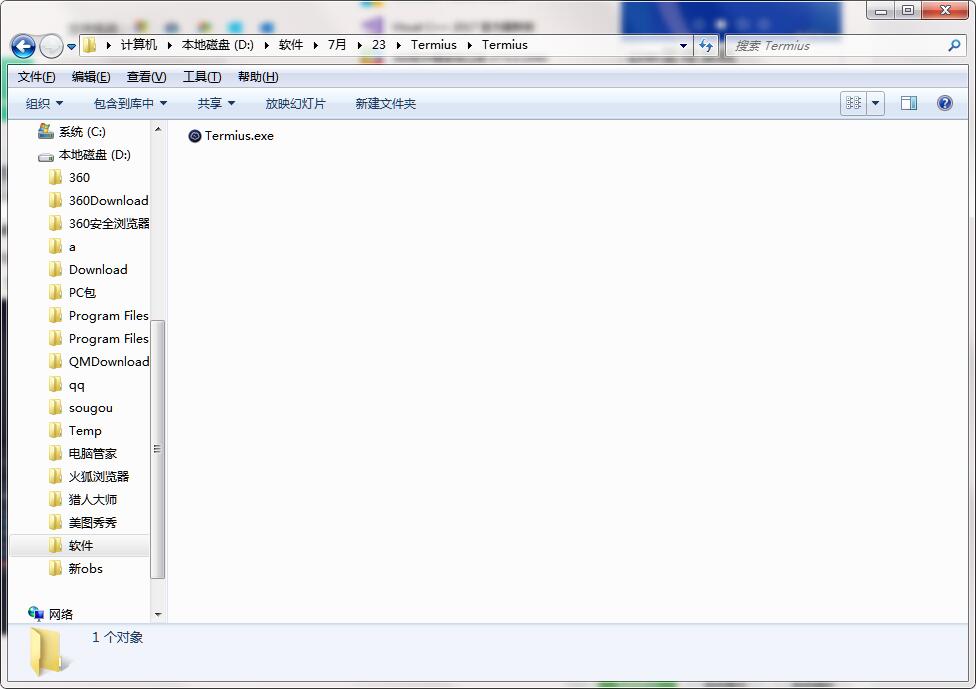The height and width of the screenshot is (689, 976).
Task: Click the Forward navigation arrow button
Action: tap(51, 46)
